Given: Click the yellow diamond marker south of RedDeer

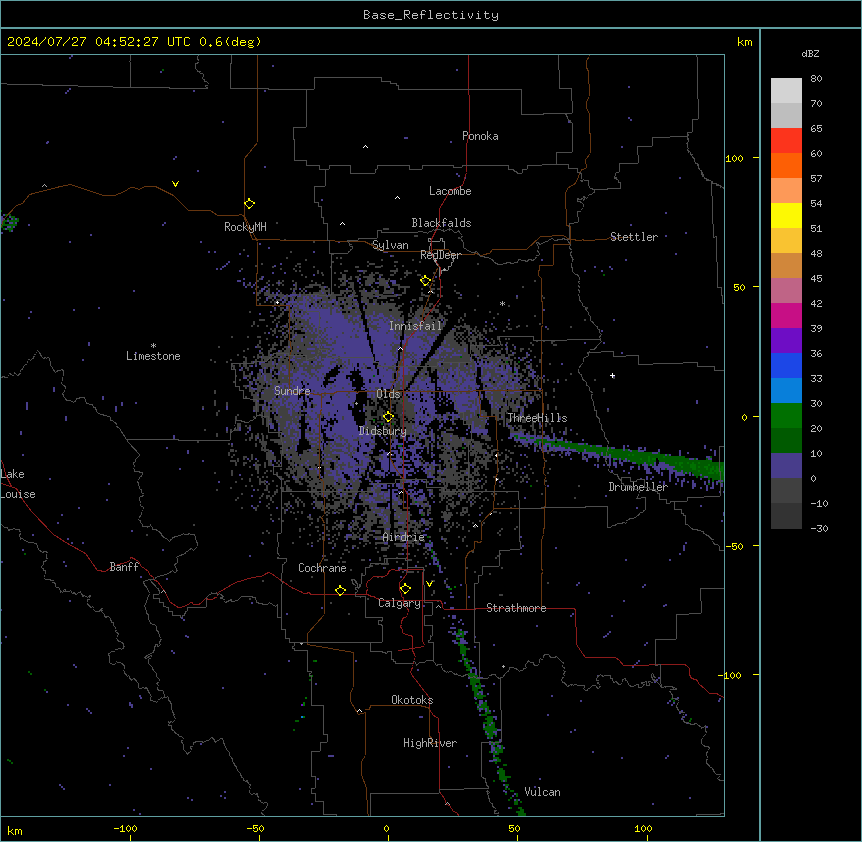Looking at the screenshot, I should [x=426, y=281].
